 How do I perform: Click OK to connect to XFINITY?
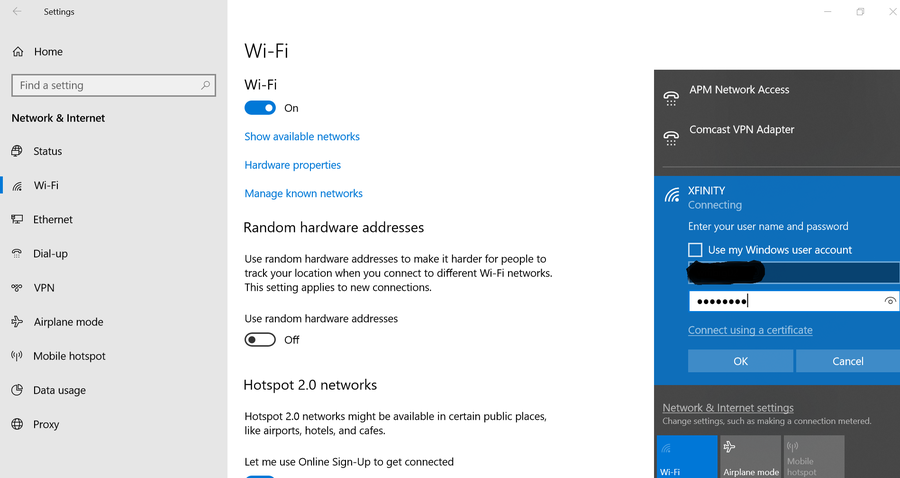(x=740, y=361)
